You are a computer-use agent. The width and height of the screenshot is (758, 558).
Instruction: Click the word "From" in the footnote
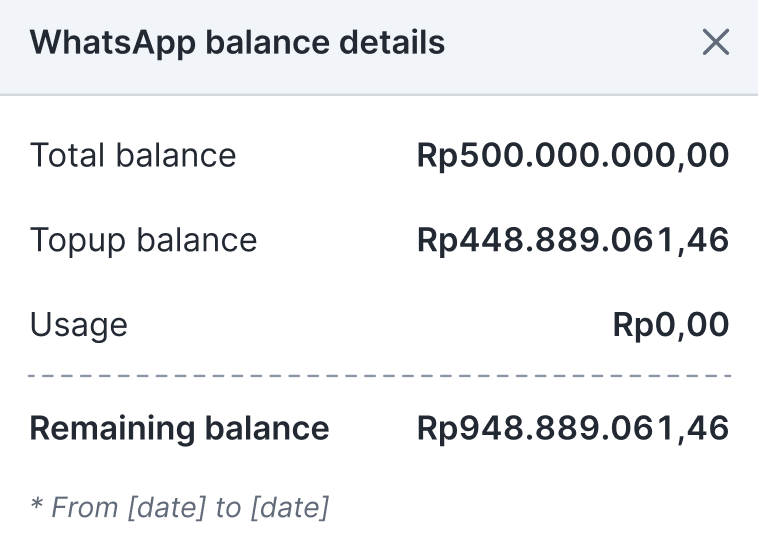pyautogui.click(x=84, y=508)
